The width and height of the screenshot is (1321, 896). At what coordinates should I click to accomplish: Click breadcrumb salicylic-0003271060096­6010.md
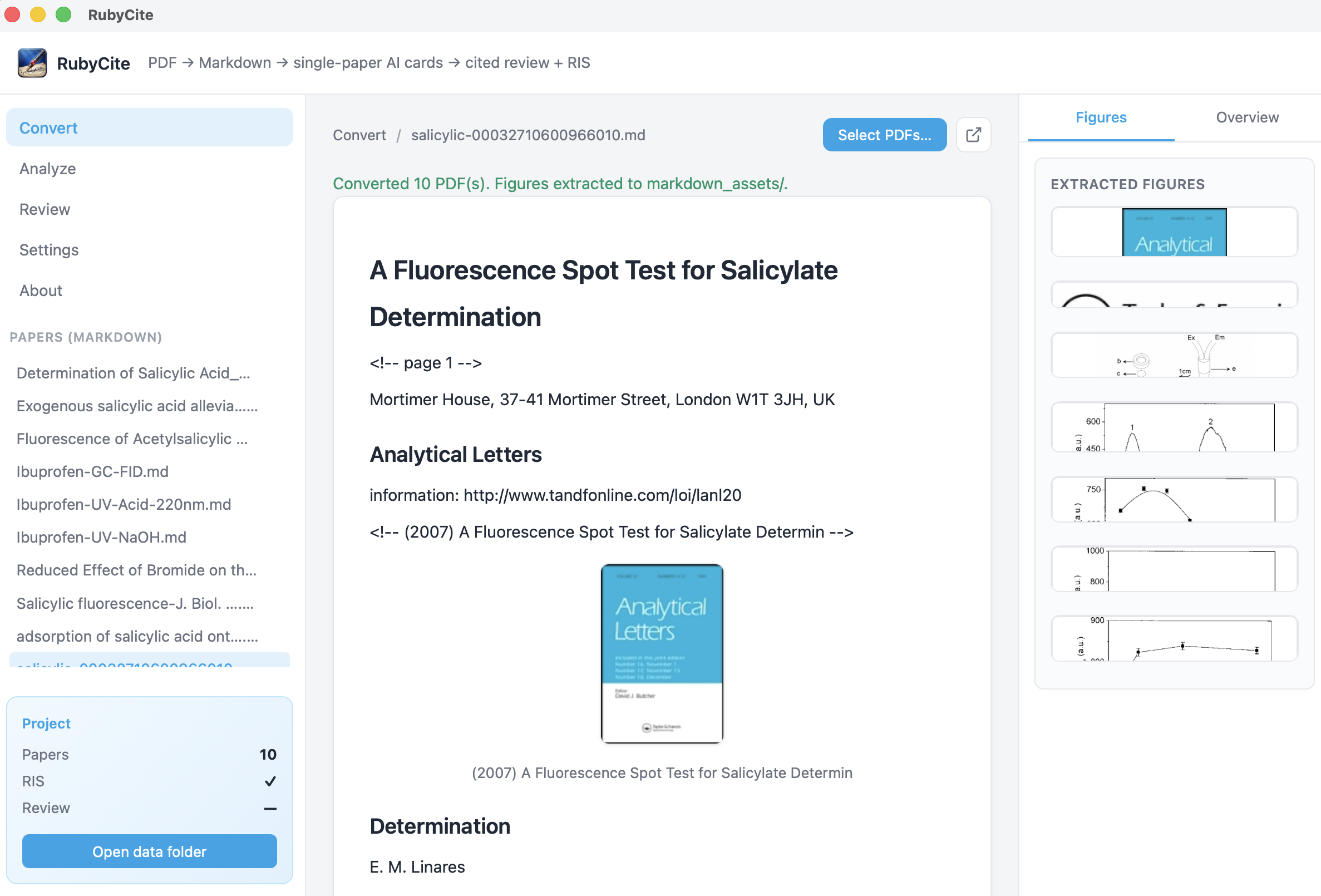[528, 135]
